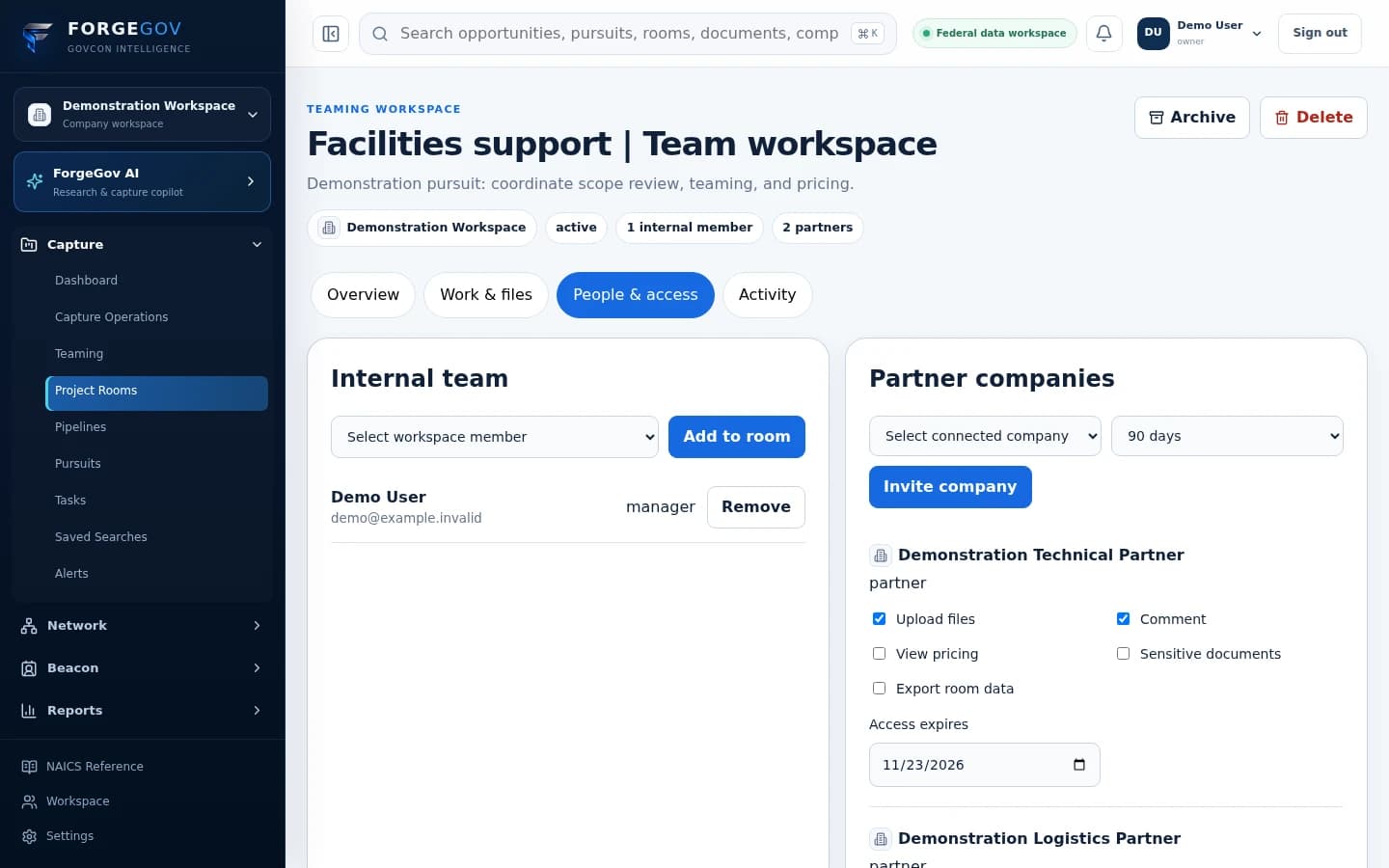Click the Network section icon
Image resolution: width=1389 pixels, height=868 pixels.
[29, 626]
